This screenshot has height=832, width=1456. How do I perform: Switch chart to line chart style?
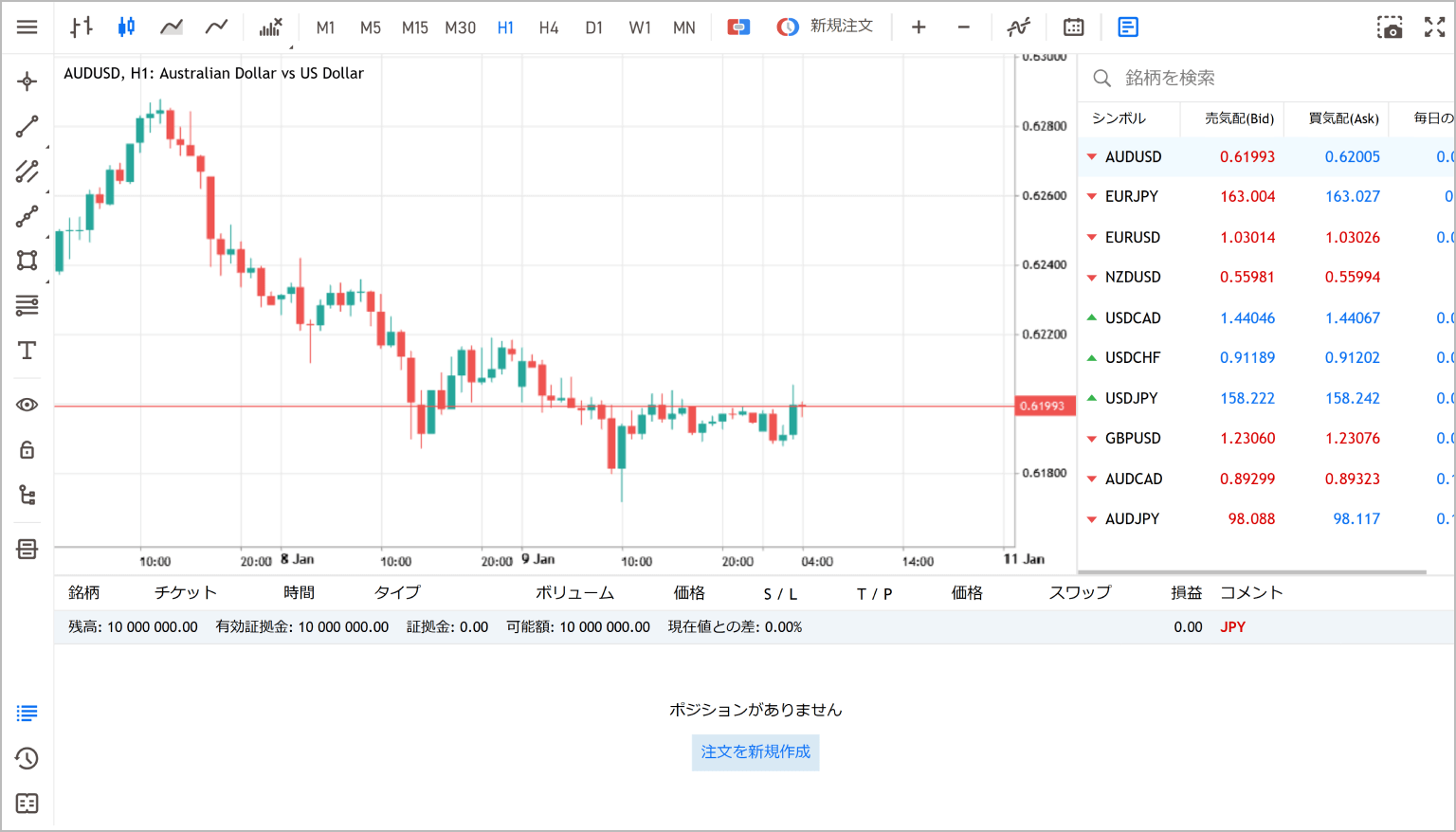[x=216, y=27]
